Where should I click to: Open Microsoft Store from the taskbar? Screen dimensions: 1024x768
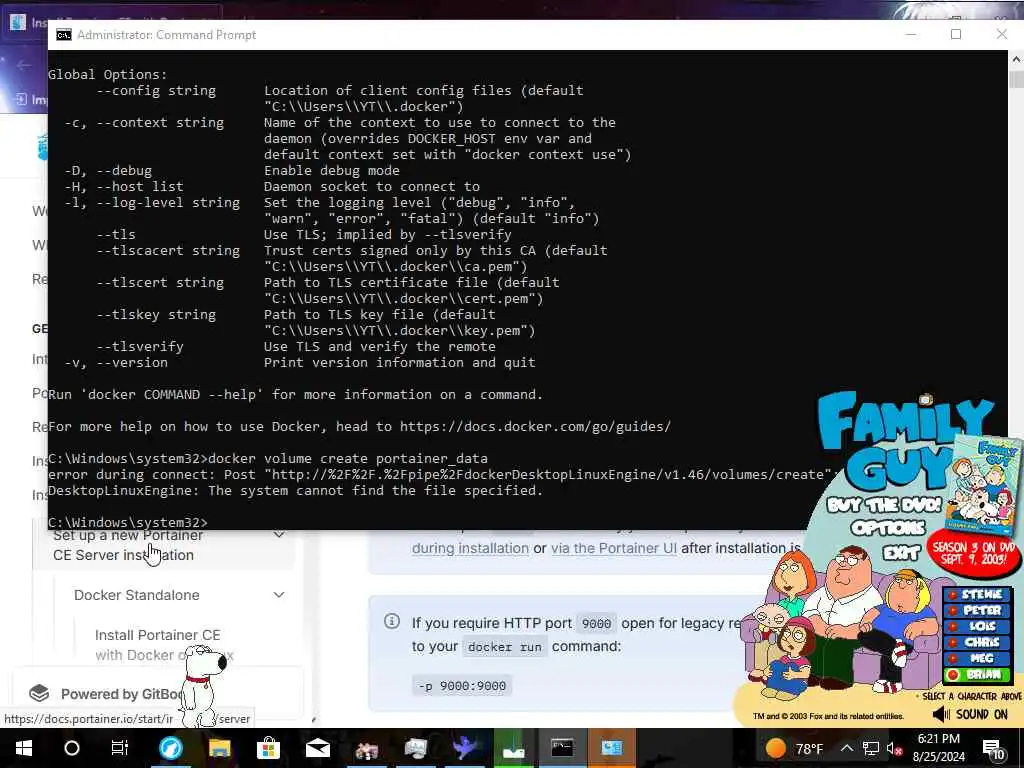pos(268,748)
